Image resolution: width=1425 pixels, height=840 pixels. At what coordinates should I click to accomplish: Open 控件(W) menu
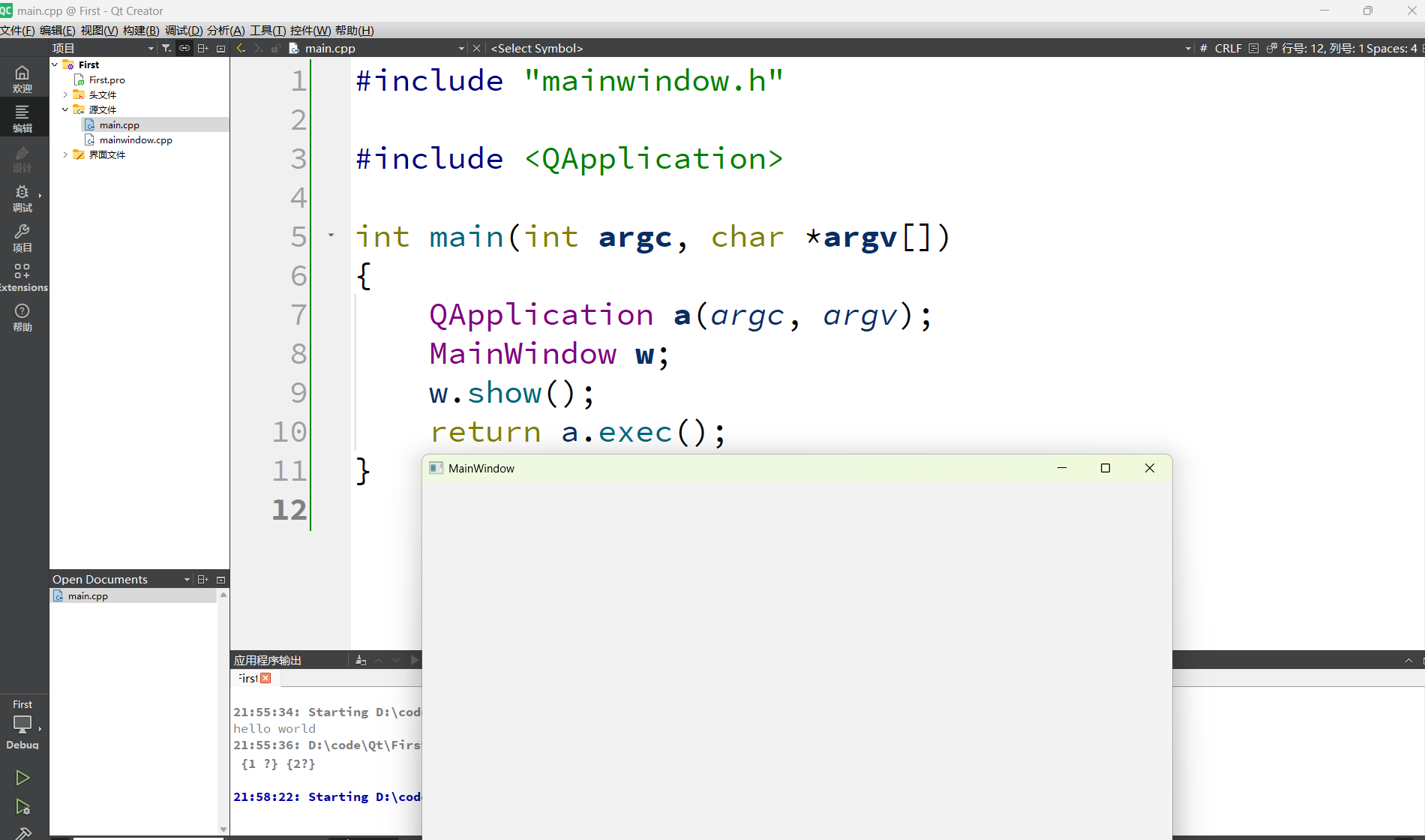pos(310,30)
